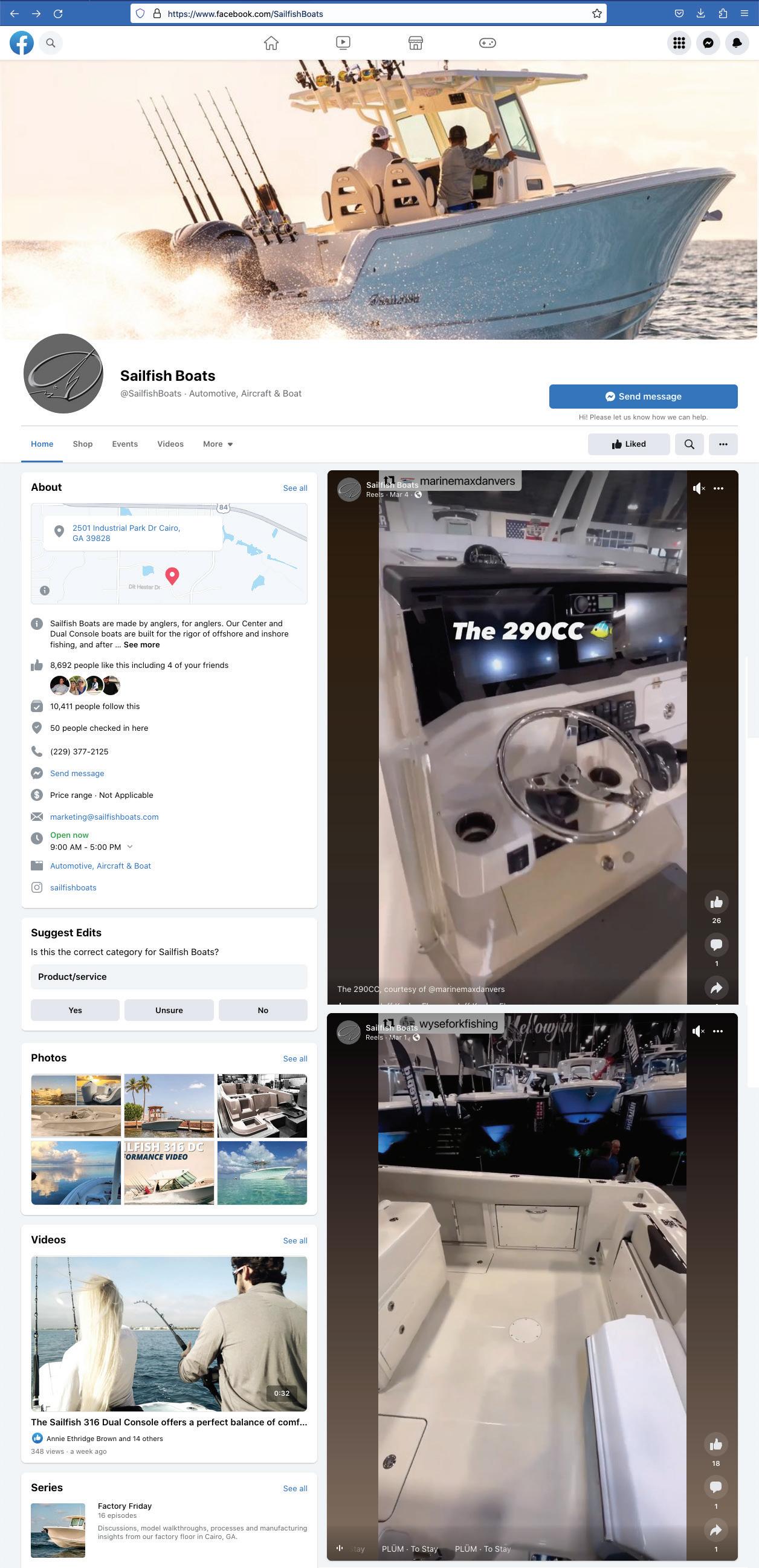The width and height of the screenshot is (759, 1568).
Task: Open the Home tab
Action: pos(42,444)
